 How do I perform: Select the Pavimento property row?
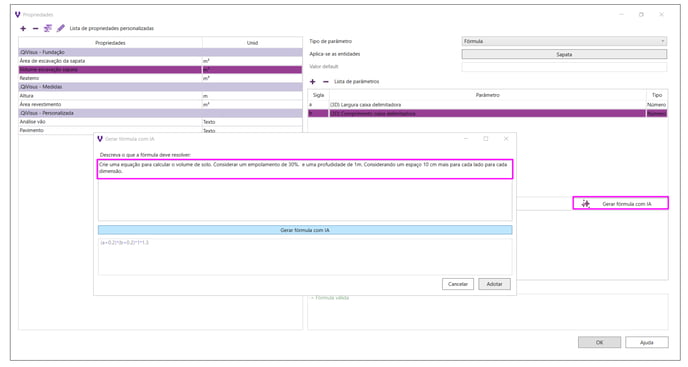[160, 130]
